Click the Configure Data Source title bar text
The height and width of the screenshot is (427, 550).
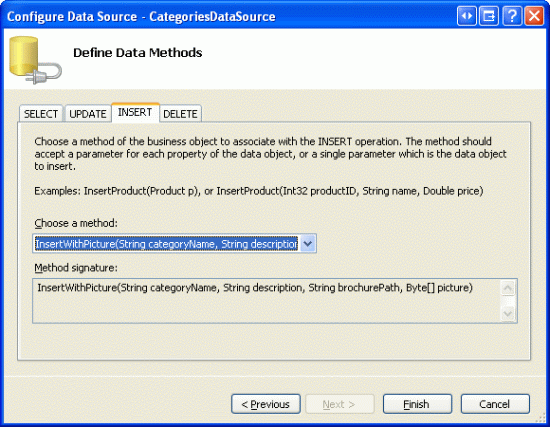pos(141,16)
